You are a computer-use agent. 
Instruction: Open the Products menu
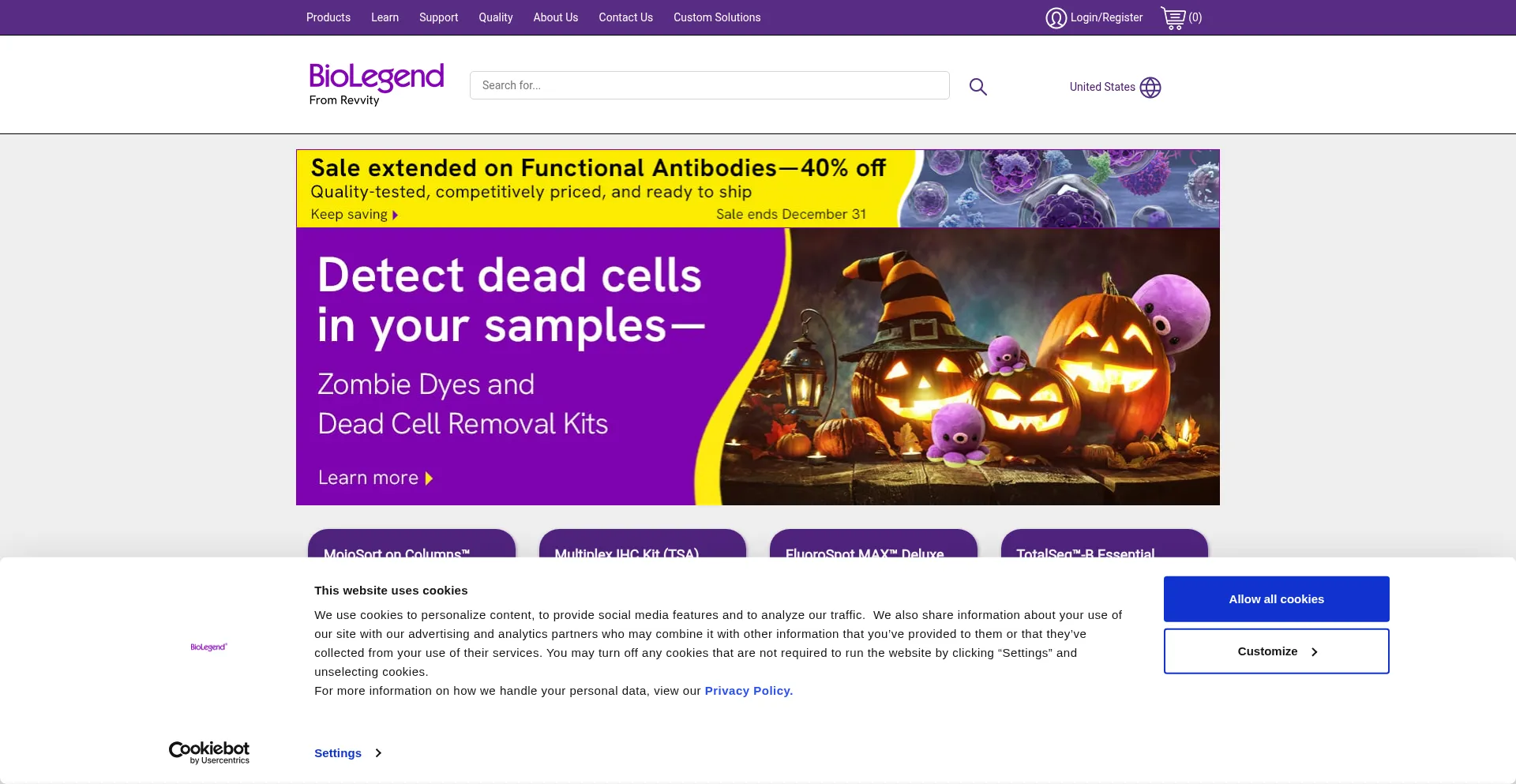click(328, 17)
